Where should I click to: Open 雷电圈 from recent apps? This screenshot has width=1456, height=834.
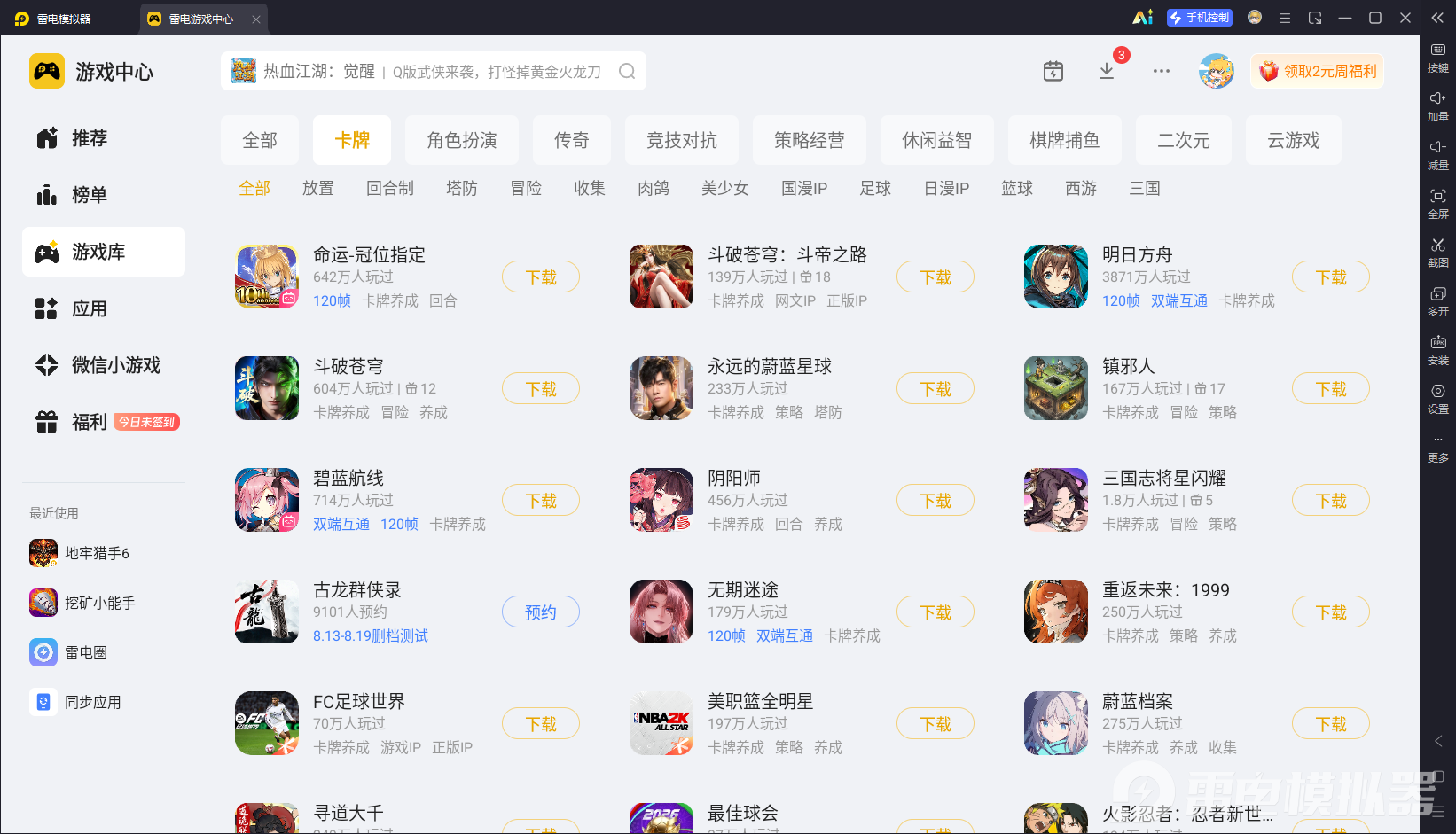point(68,652)
